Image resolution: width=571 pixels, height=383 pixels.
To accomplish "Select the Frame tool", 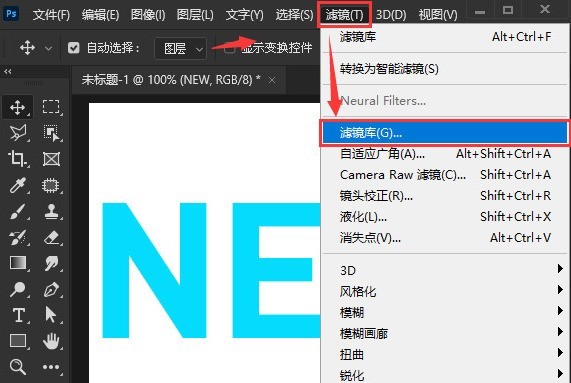I will click(51, 159).
